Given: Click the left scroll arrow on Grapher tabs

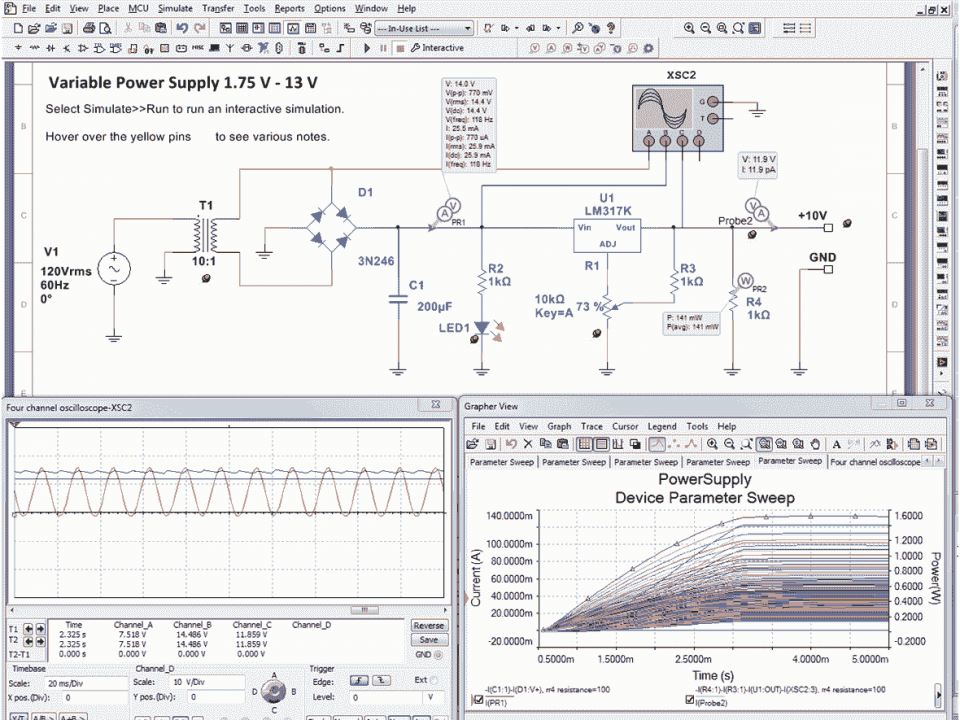Looking at the screenshot, I should tap(928, 461).
